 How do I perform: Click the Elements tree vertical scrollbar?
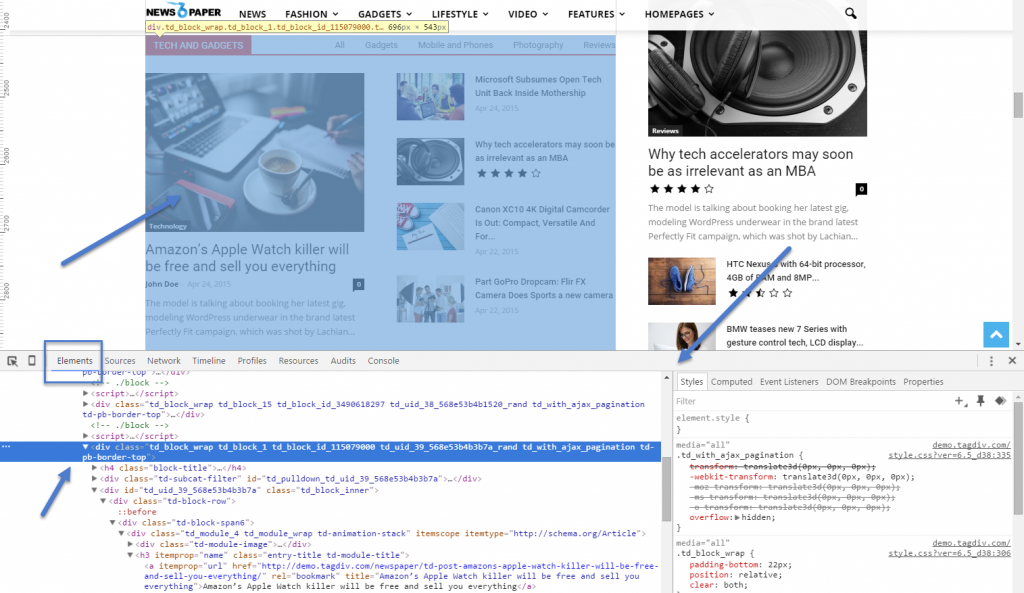[x=666, y=490]
